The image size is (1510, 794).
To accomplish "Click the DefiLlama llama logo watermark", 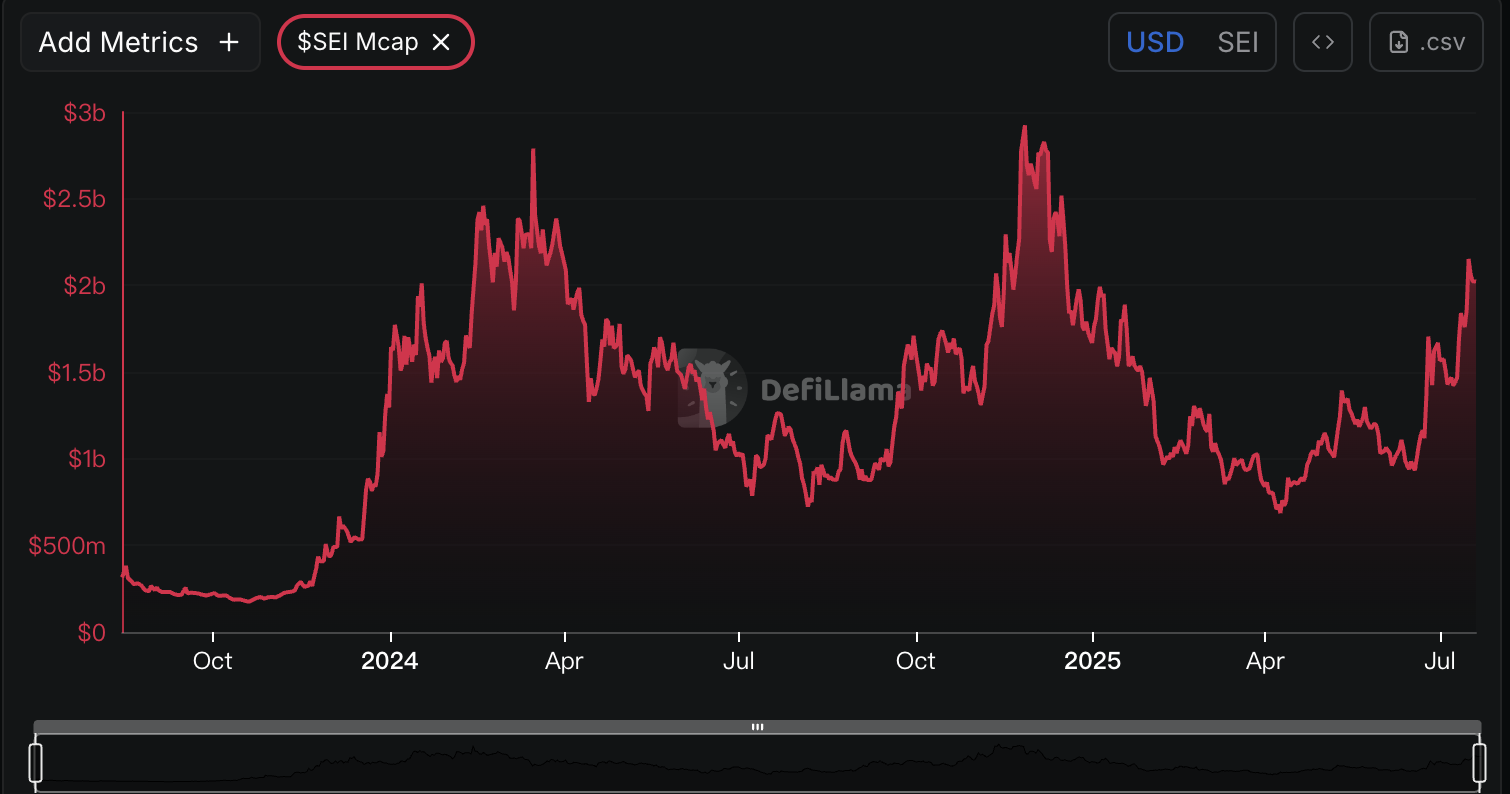I will (x=712, y=388).
